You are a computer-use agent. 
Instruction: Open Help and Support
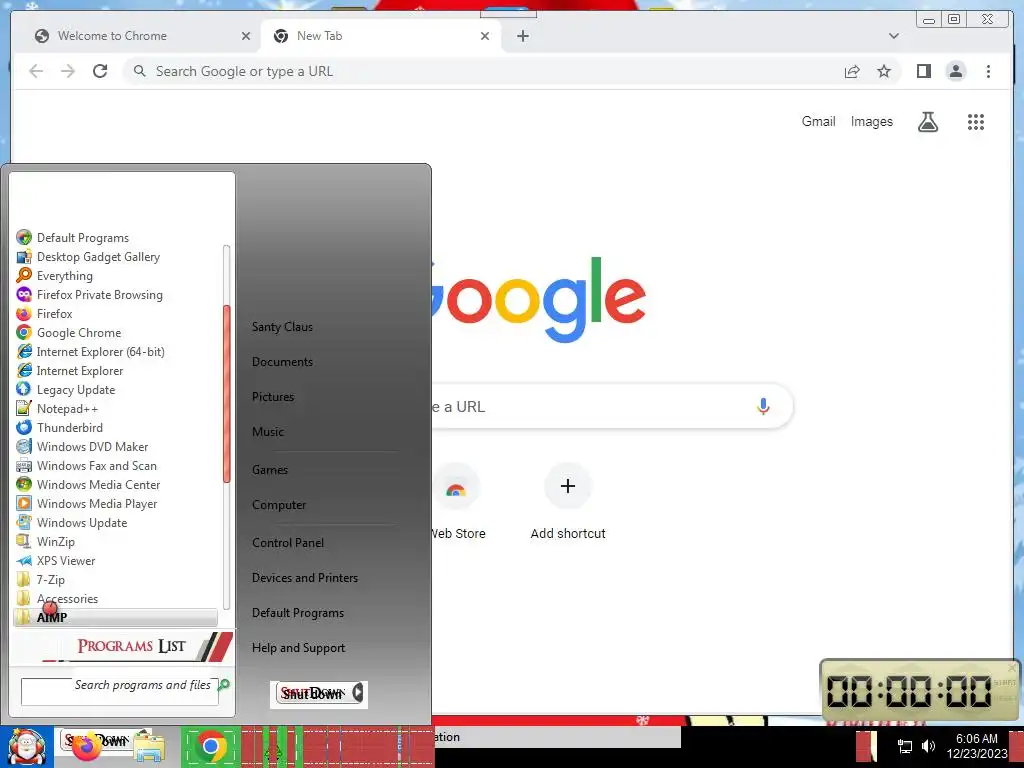click(298, 648)
